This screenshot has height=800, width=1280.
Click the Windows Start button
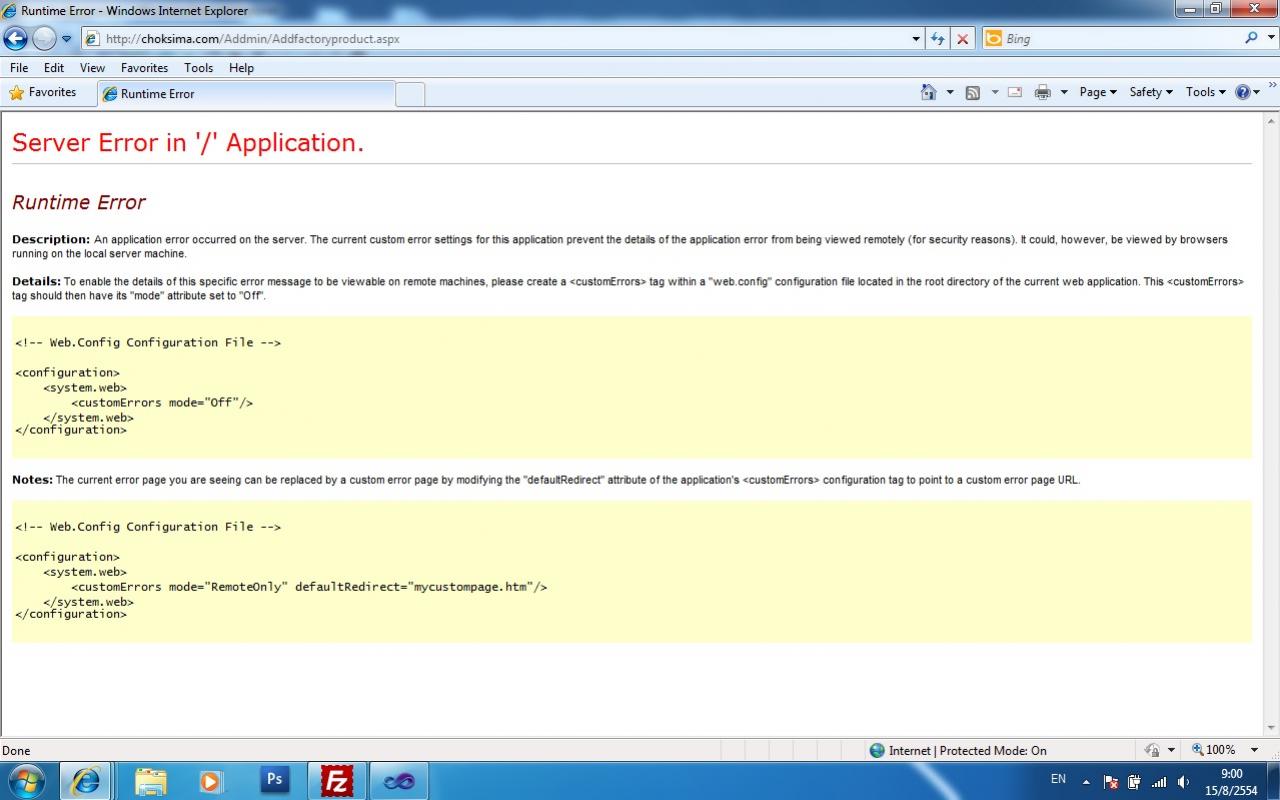pyautogui.click(x=27, y=781)
